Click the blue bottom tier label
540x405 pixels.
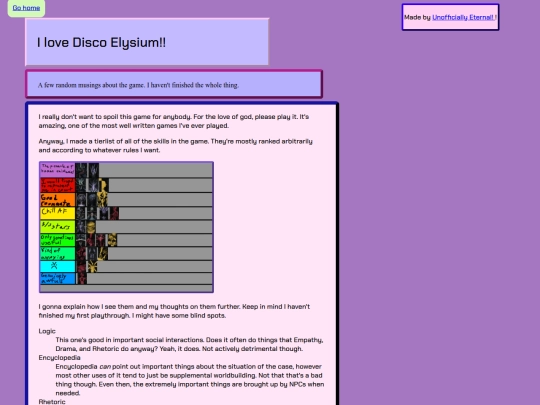tap(58, 279)
